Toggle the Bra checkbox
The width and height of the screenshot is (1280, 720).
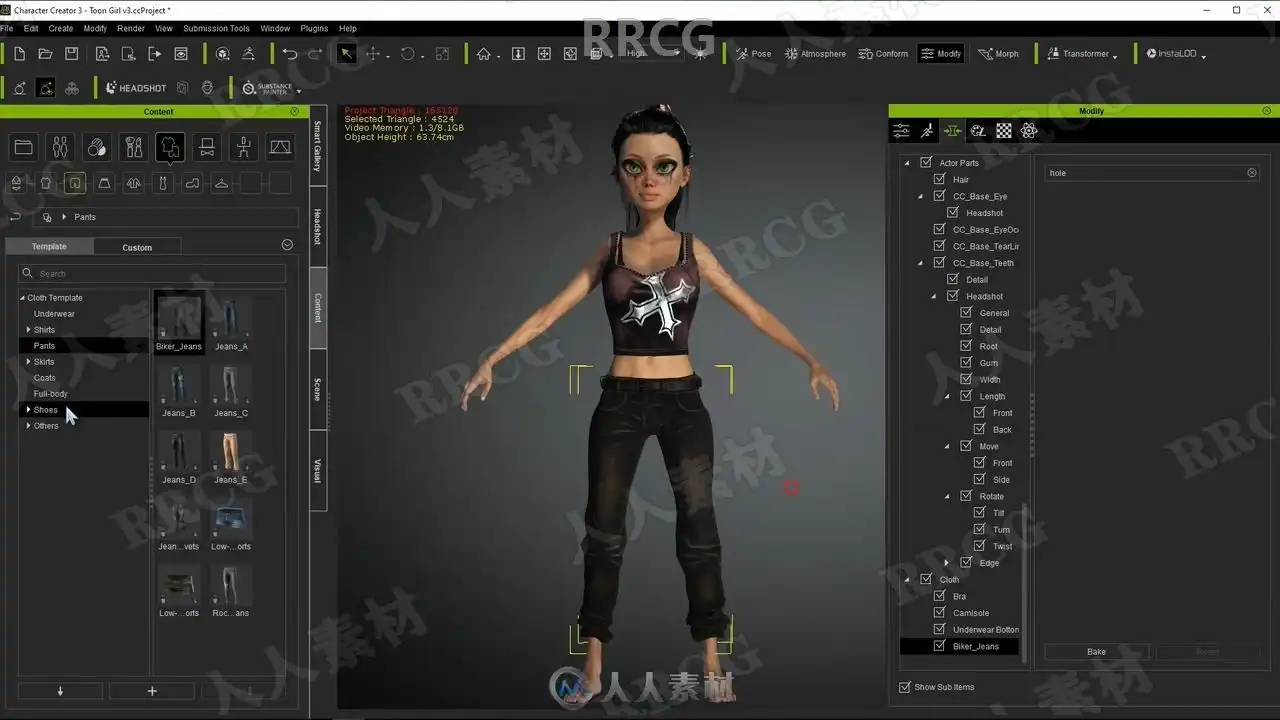[x=939, y=596]
